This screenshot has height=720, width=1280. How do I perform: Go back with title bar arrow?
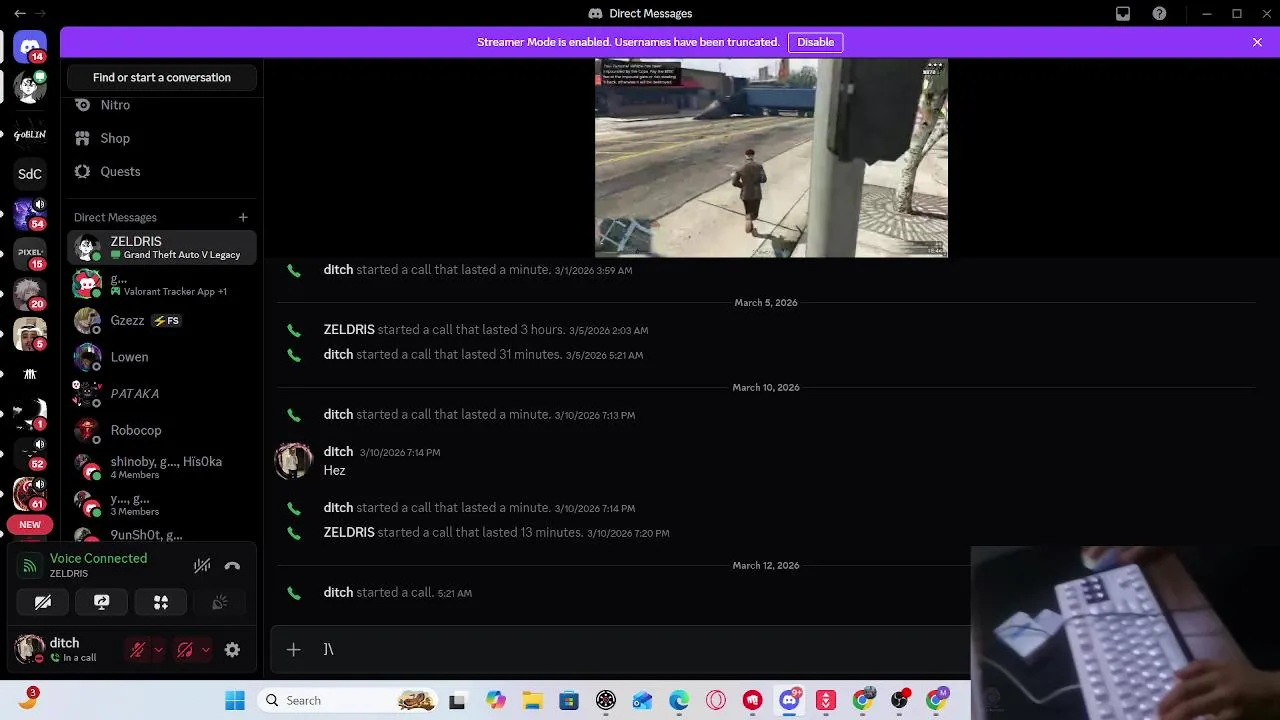(x=19, y=14)
